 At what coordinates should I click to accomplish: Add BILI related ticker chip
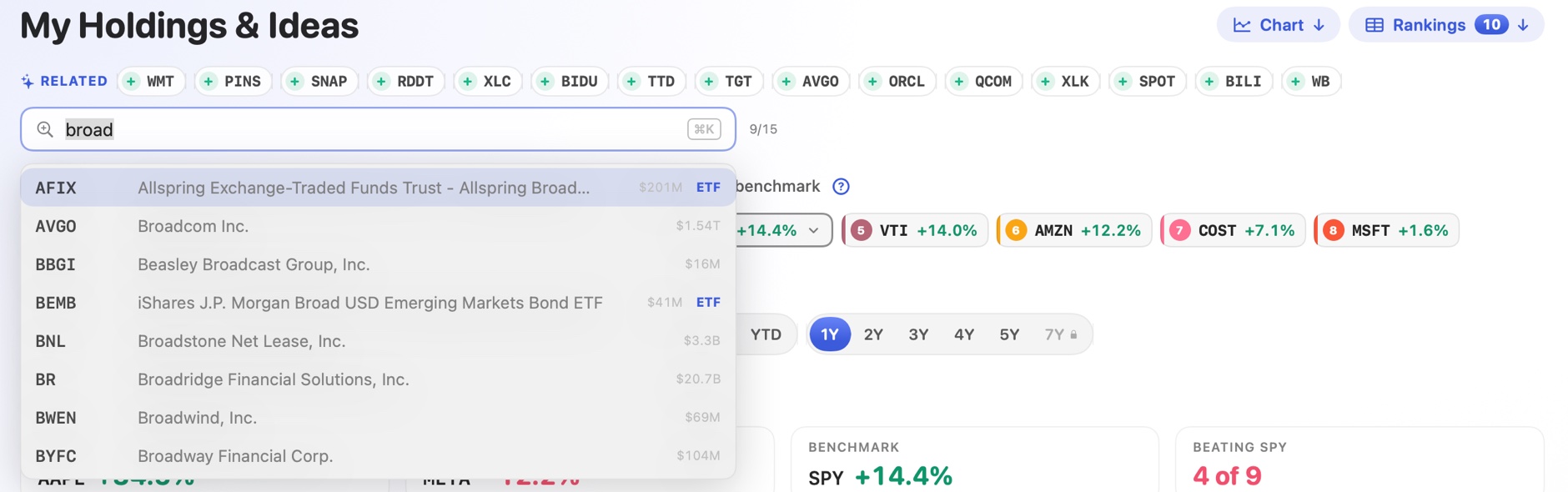pos(1234,81)
